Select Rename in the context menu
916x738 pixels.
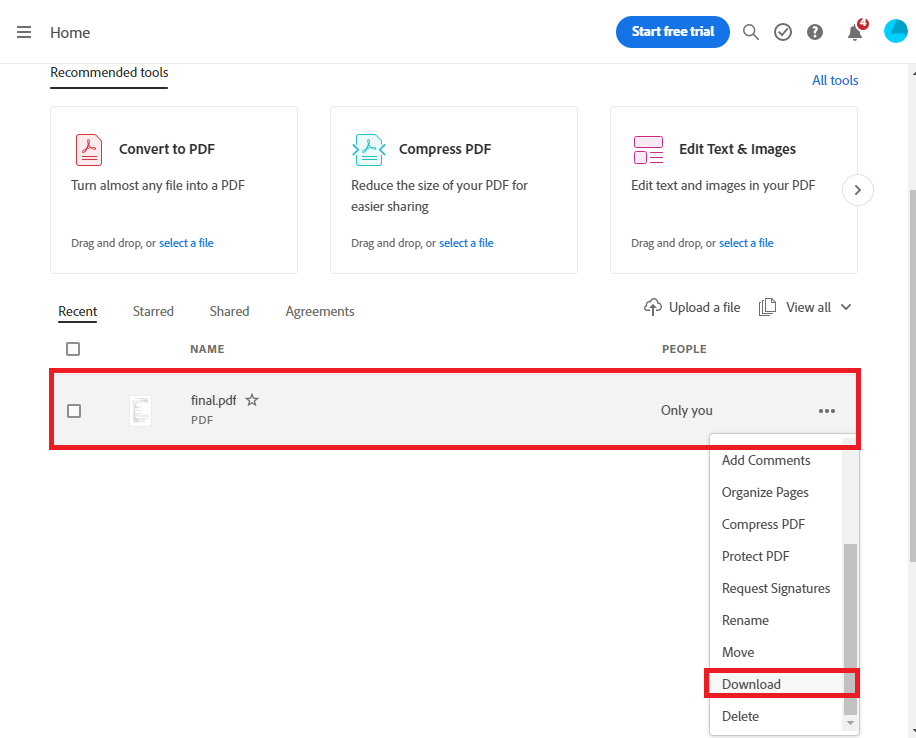click(745, 620)
